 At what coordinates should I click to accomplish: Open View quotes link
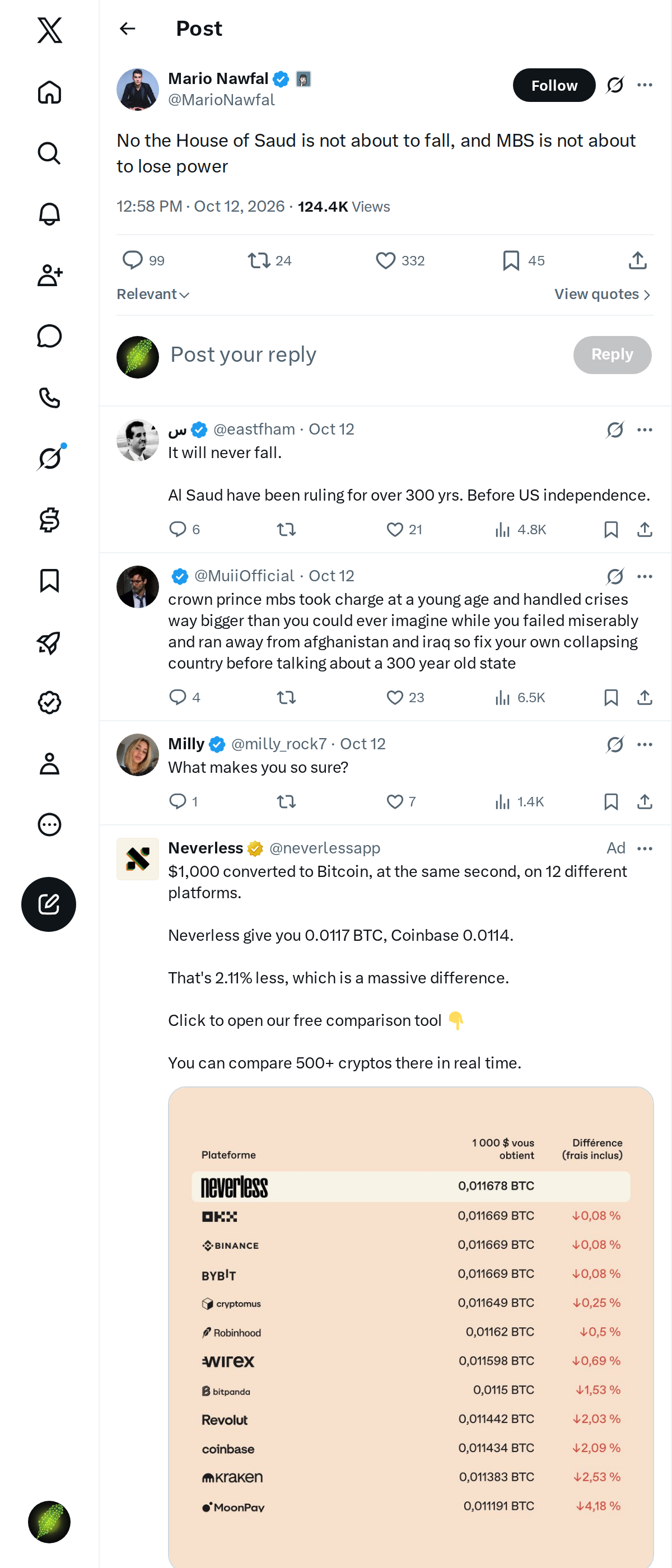pos(603,295)
